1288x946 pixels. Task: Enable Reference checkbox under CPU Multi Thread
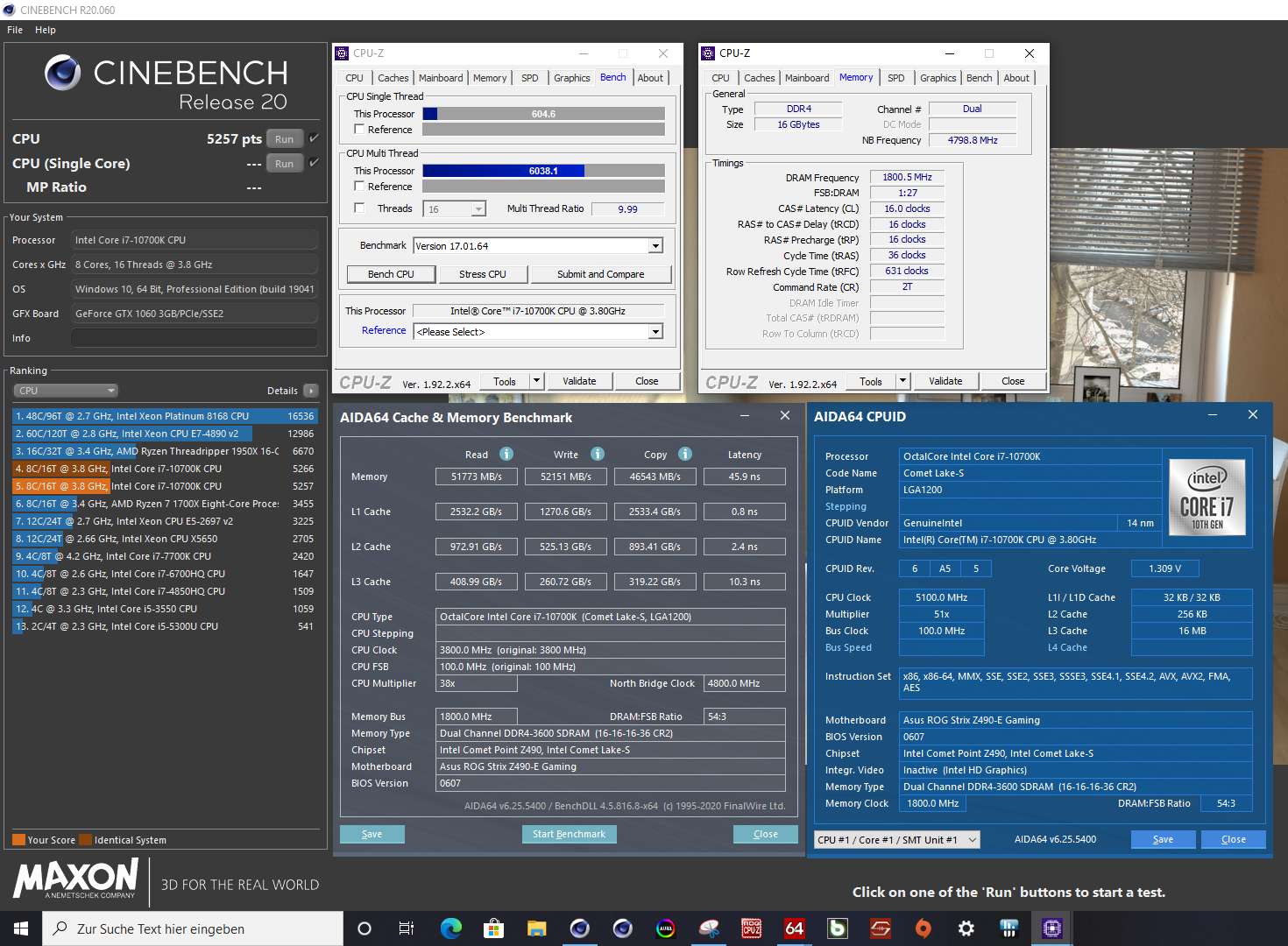pyautogui.click(x=359, y=186)
